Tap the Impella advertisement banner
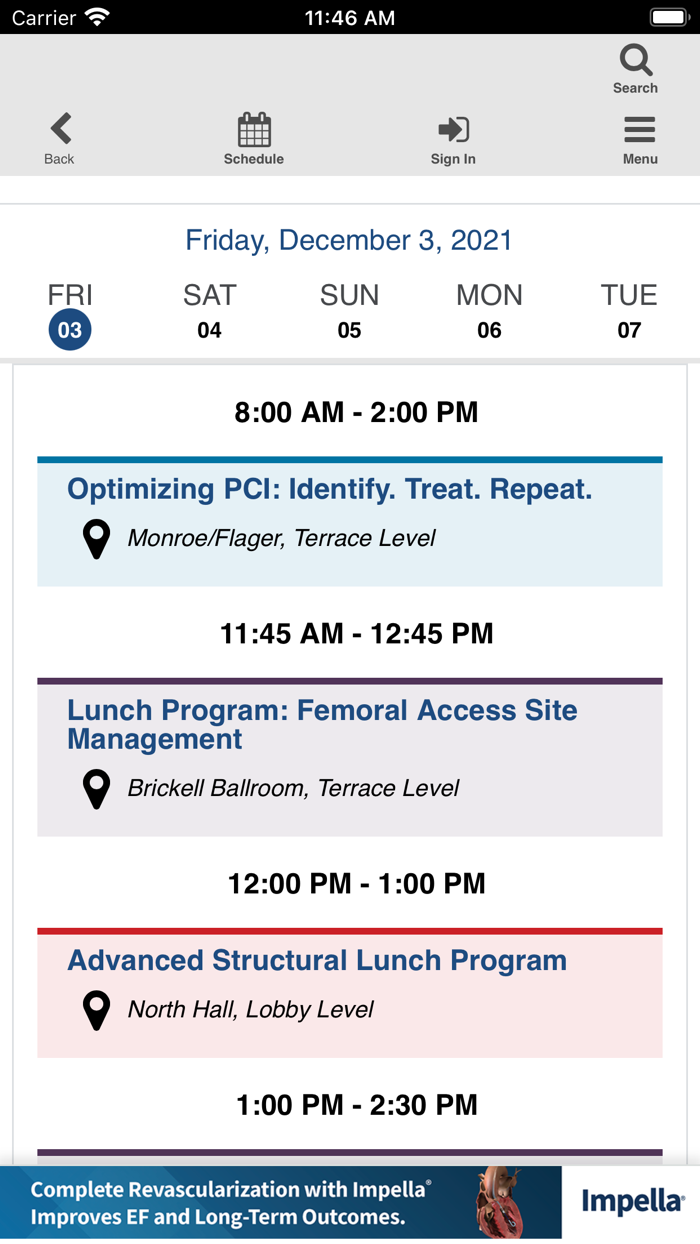The width and height of the screenshot is (700, 1244). [x=350, y=1203]
